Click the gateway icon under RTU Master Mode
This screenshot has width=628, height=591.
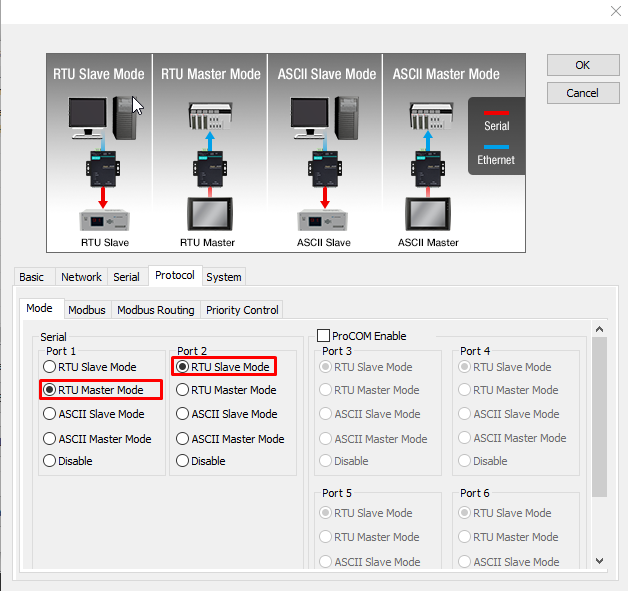210,169
